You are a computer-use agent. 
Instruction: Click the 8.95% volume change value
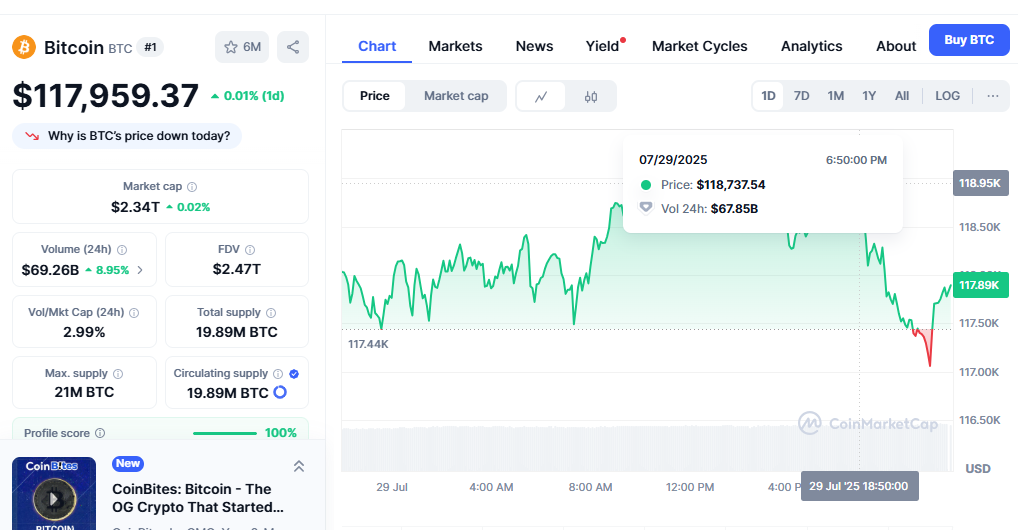coord(112,270)
